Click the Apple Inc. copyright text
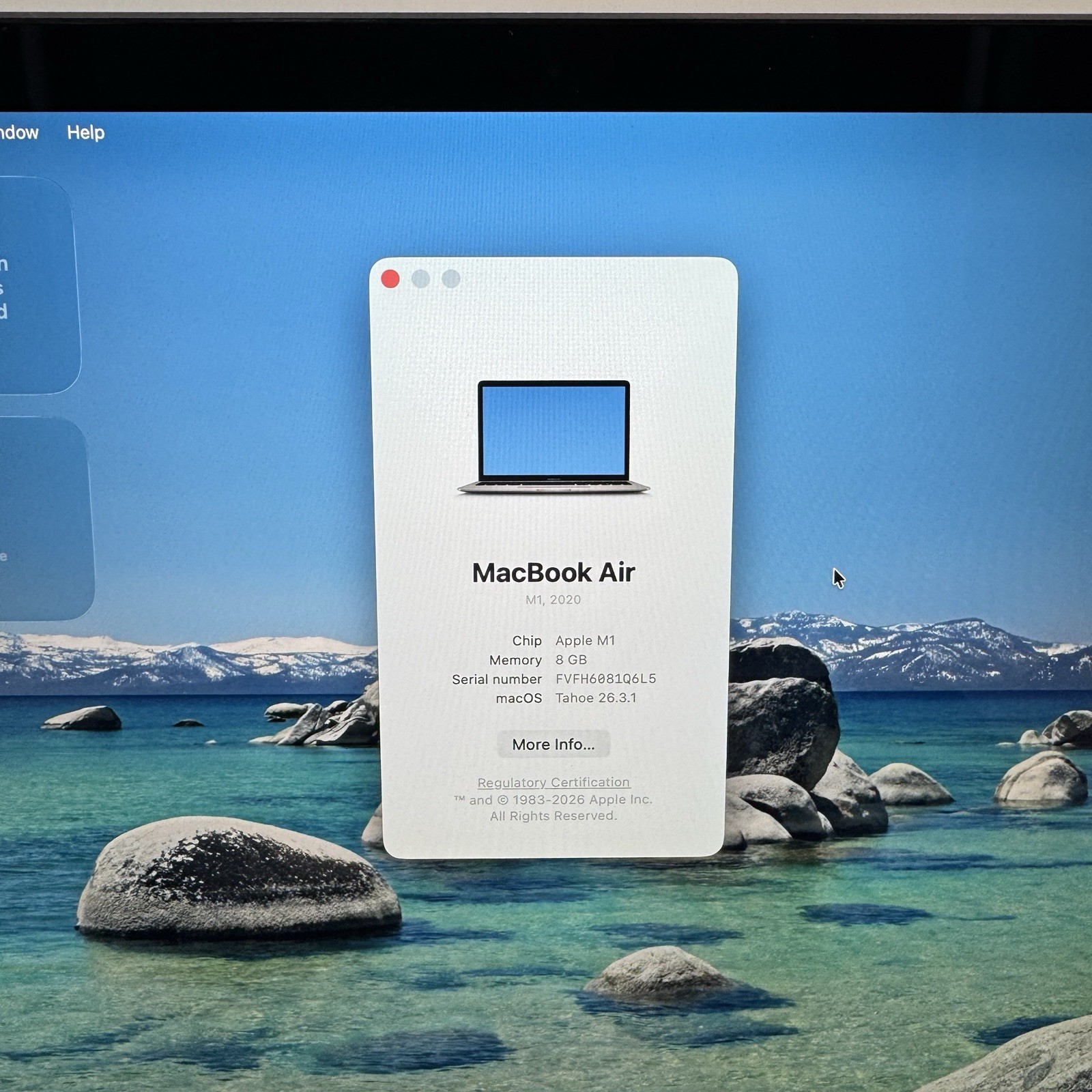 [553, 800]
